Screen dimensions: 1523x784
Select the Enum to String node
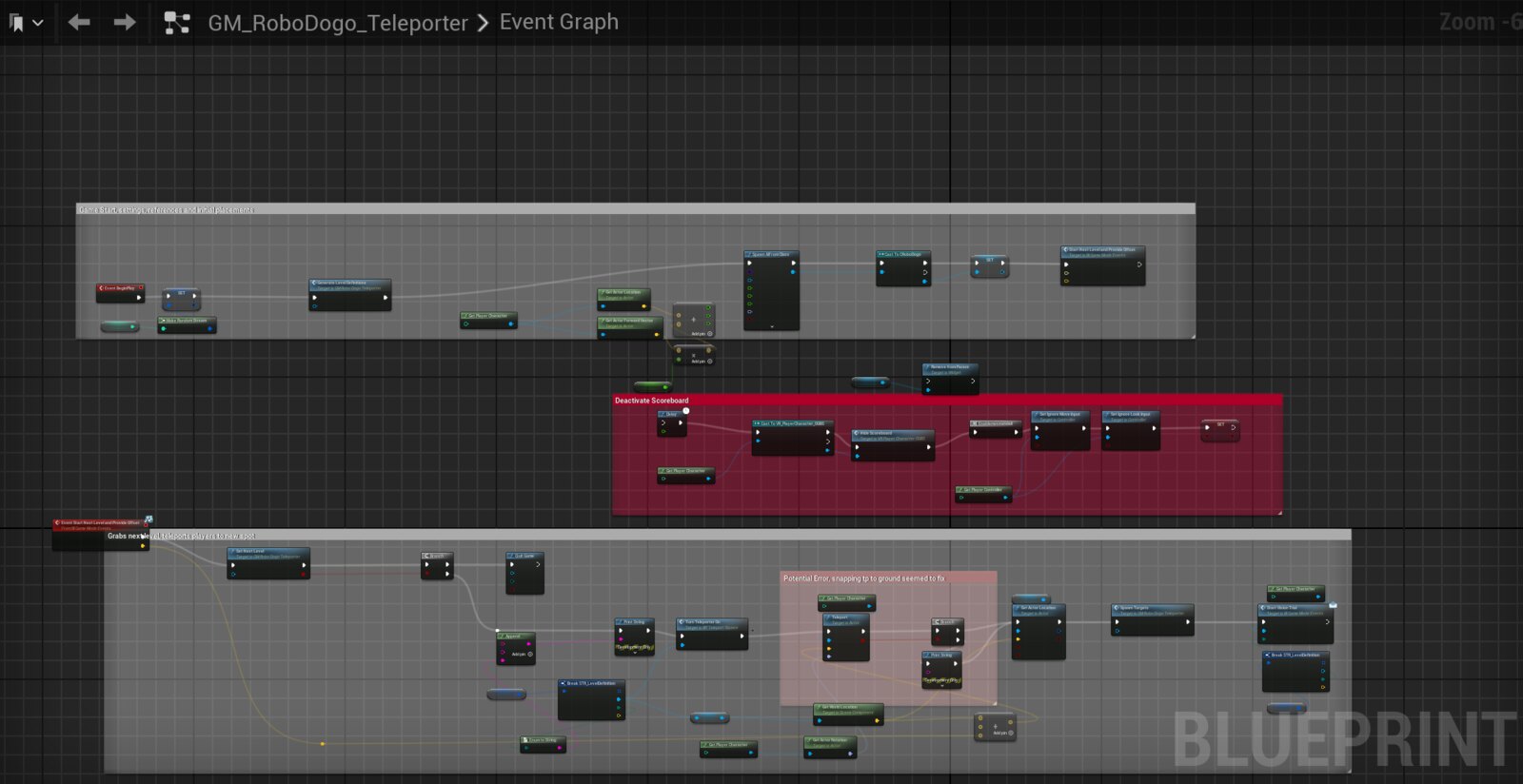tap(544, 744)
